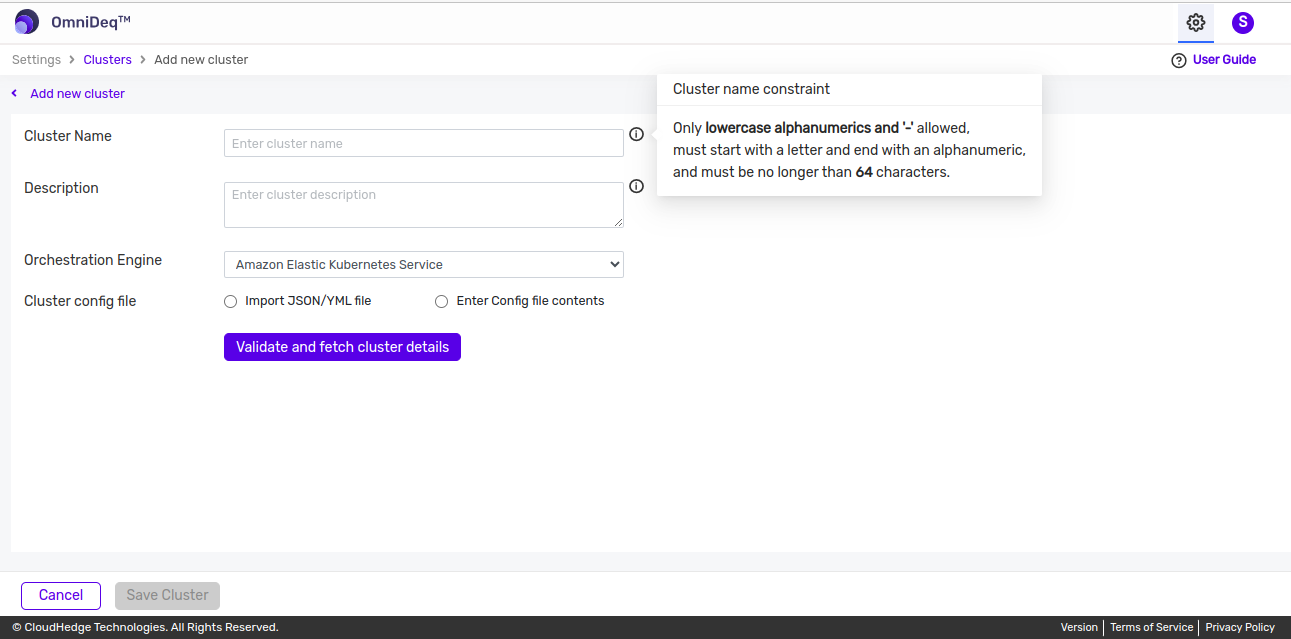This screenshot has height=639, width=1291.
Task: Click the Description info icon
Action: [636, 186]
